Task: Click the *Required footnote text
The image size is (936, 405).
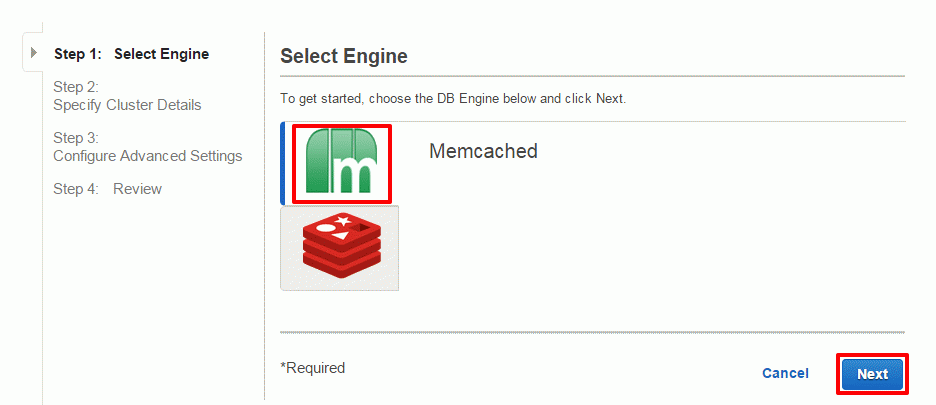Action: 313,368
